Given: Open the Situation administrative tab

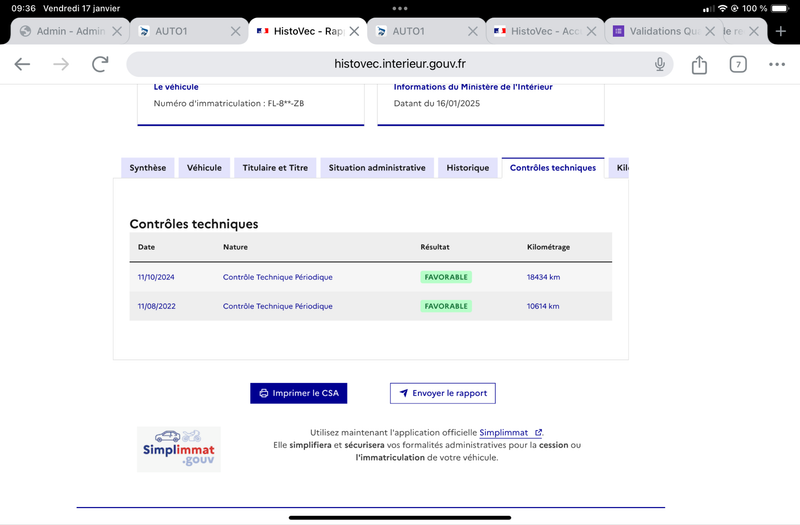Looking at the screenshot, I should (377, 168).
